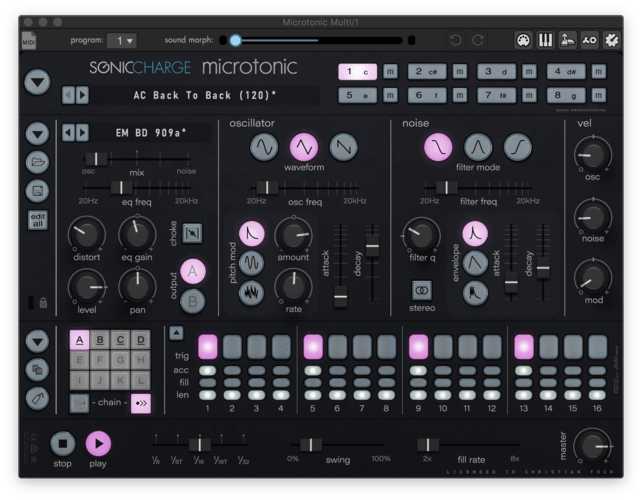642x500 pixels.
Task: Select the sawtooth oscillator waveform
Action: (344, 147)
